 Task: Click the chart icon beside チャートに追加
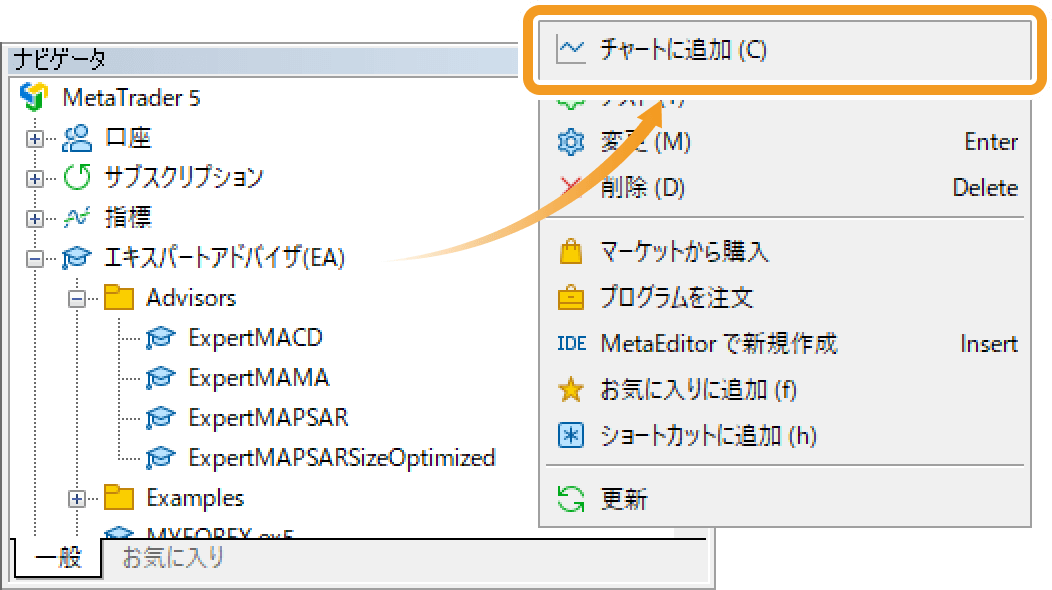point(570,50)
